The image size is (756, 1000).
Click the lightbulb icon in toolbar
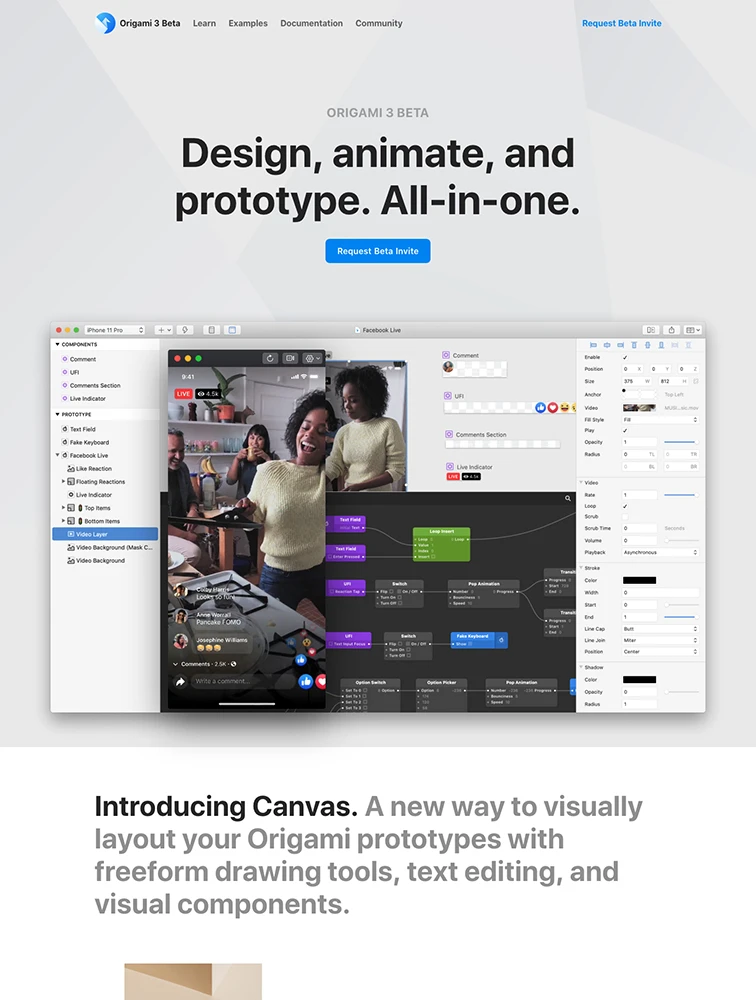tap(185, 330)
